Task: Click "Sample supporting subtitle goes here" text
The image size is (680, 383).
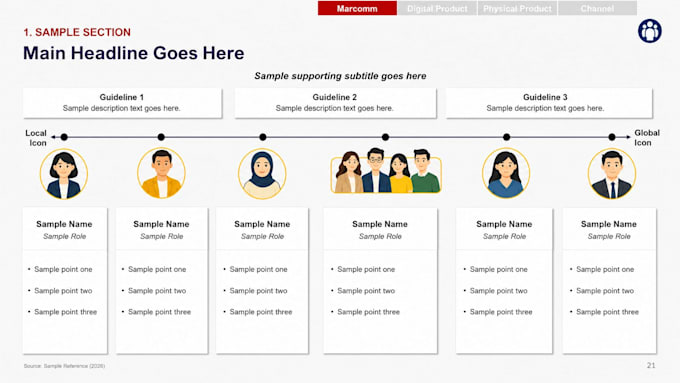Action: pos(340,76)
